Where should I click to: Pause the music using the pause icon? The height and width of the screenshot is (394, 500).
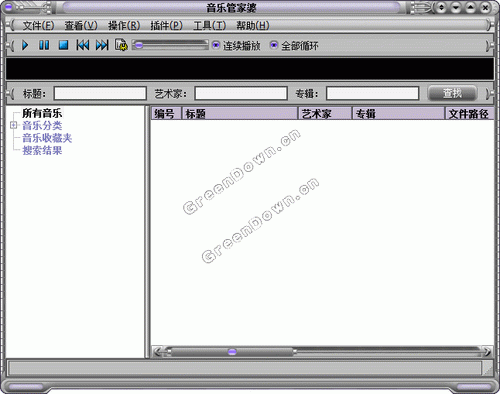coord(44,45)
